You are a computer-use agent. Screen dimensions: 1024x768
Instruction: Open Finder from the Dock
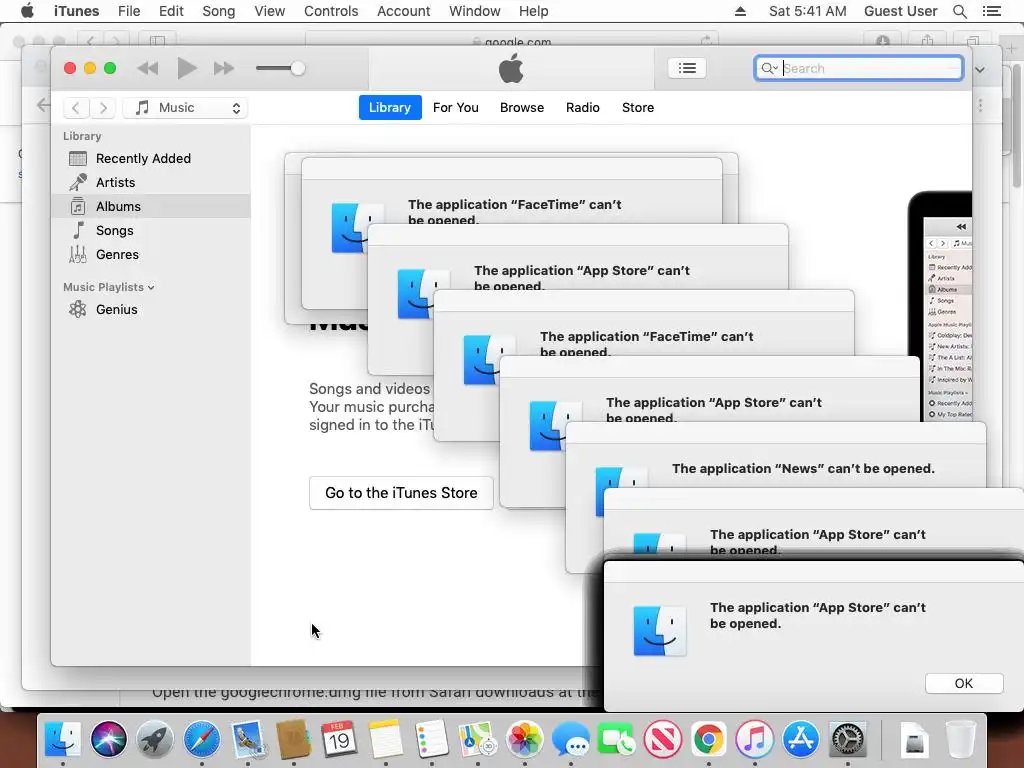click(x=63, y=739)
